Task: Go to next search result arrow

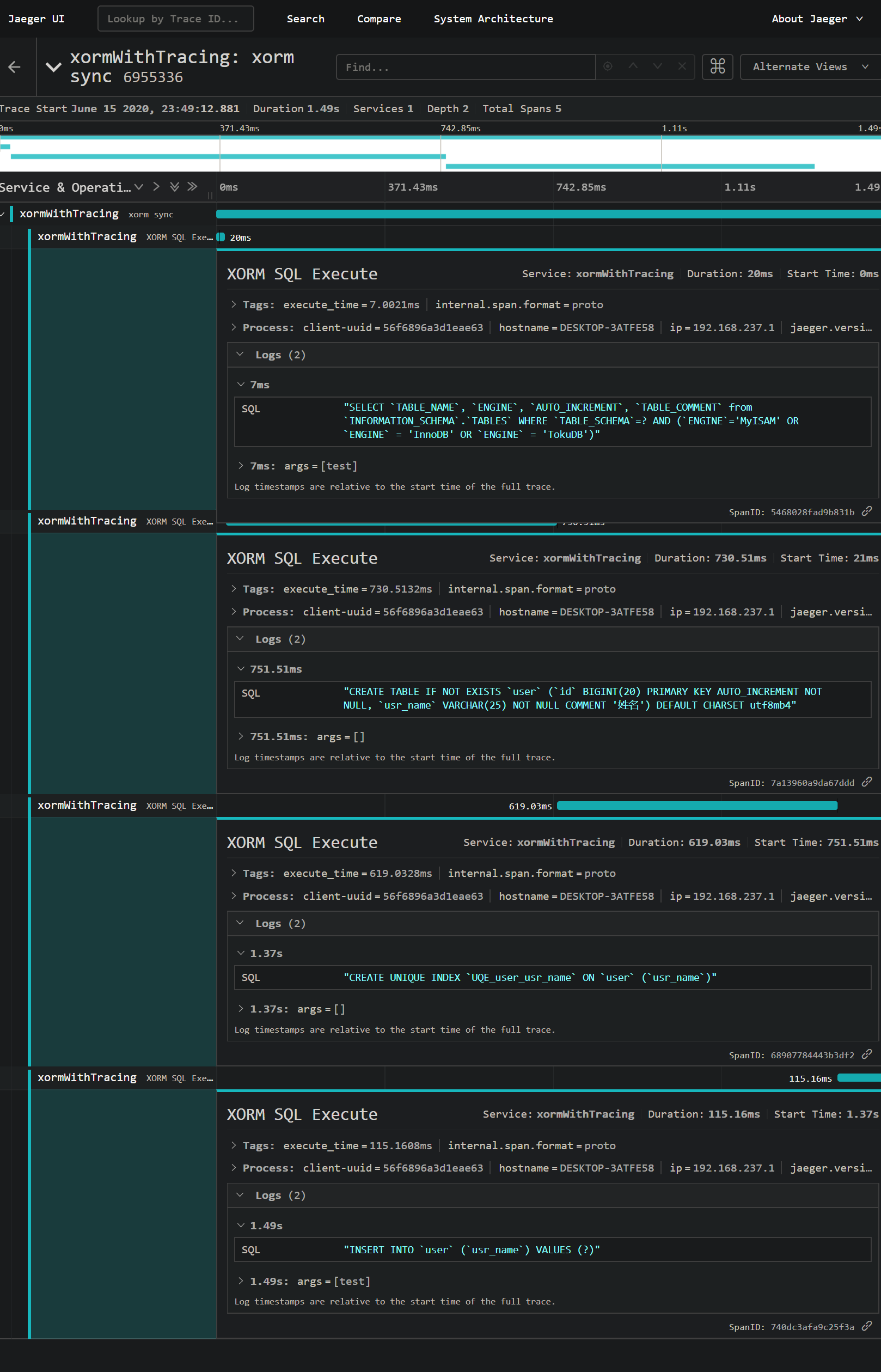Action: click(657, 66)
